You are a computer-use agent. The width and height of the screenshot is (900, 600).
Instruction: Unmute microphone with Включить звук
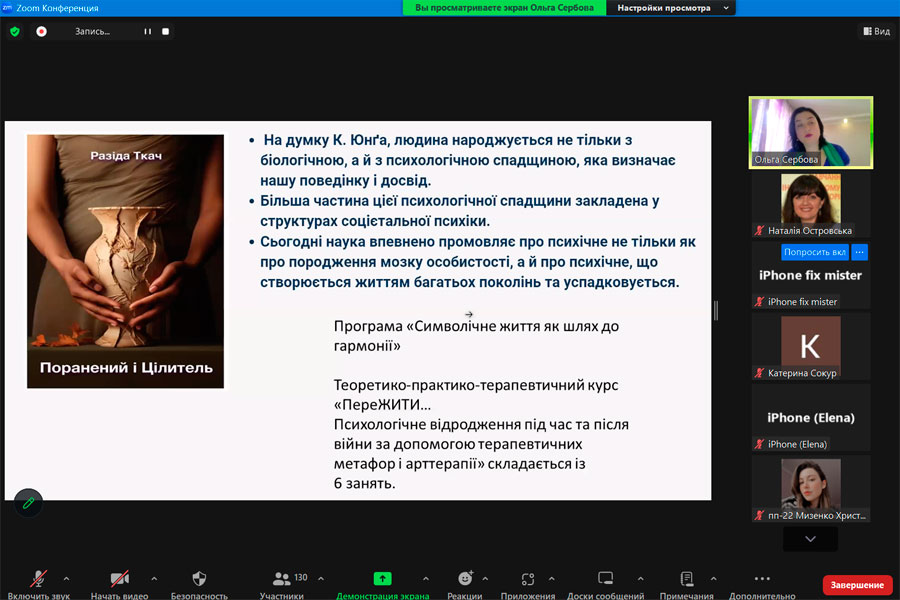(38, 584)
